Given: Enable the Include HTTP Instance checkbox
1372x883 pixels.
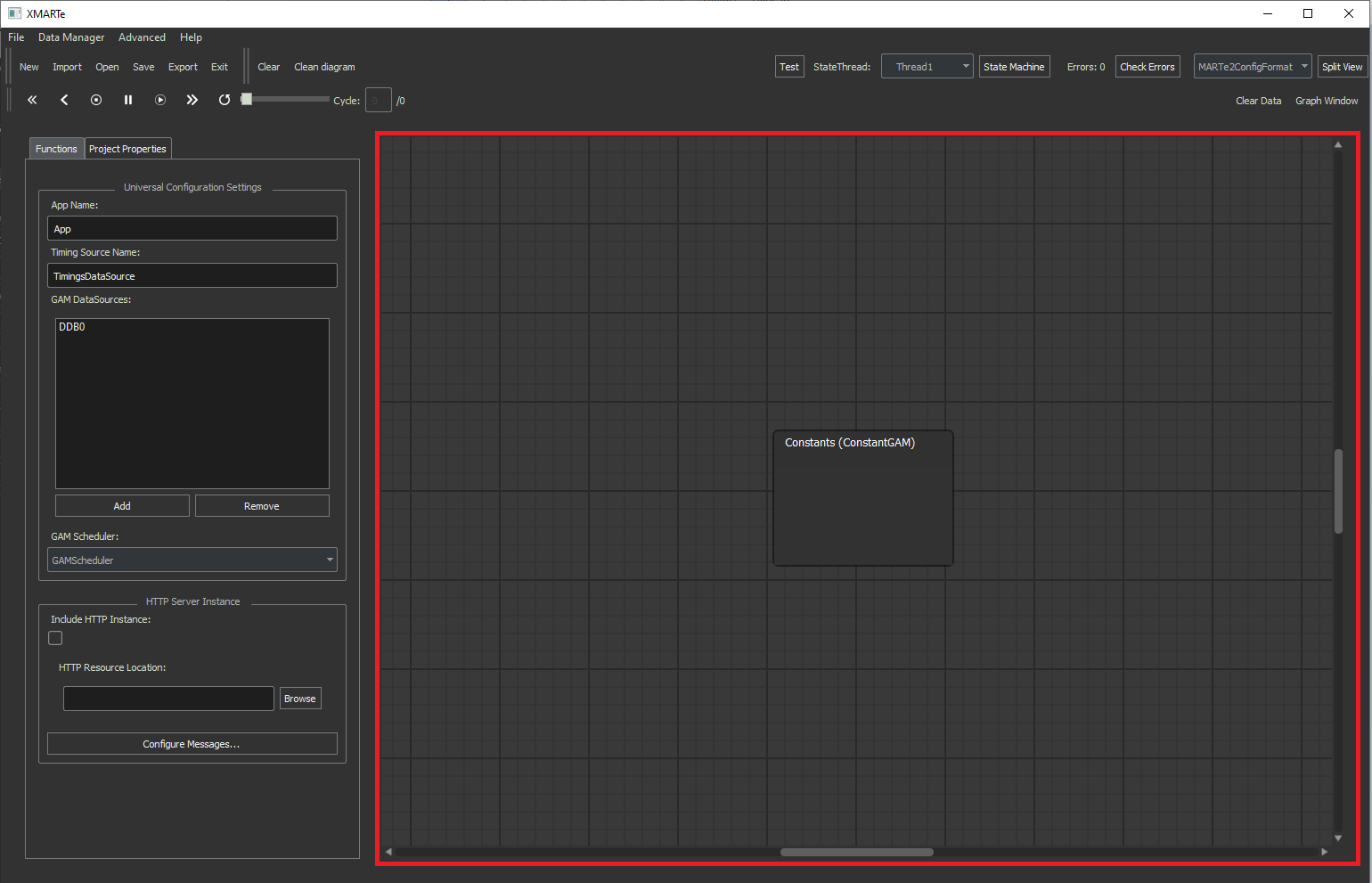Looking at the screenshot, I should click(x=55, y=638).
